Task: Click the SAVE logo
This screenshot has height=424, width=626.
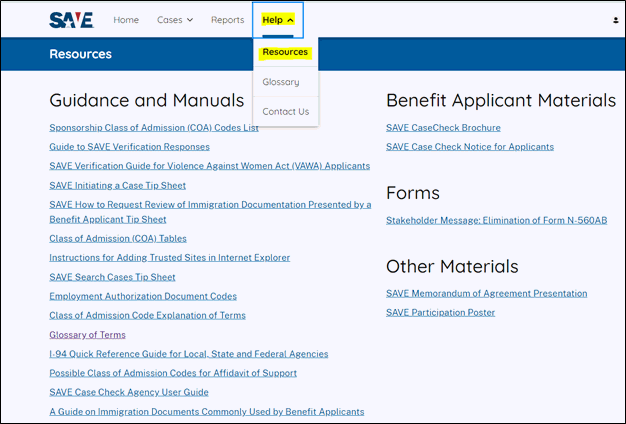Action: pos(71,20)
